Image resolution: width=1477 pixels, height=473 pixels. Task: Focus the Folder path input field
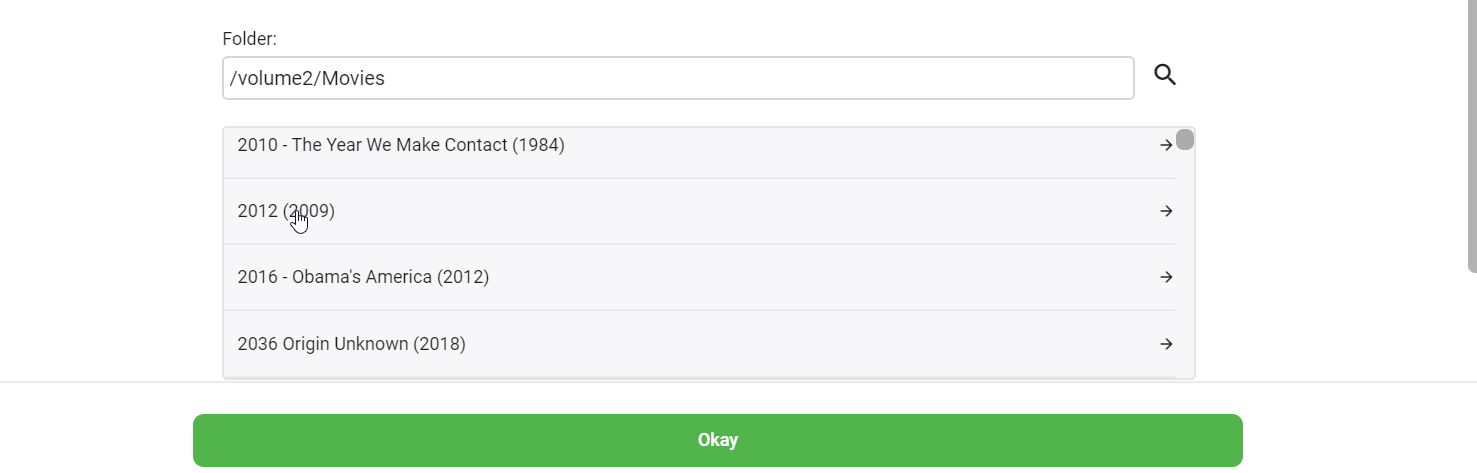click(678, 78)
